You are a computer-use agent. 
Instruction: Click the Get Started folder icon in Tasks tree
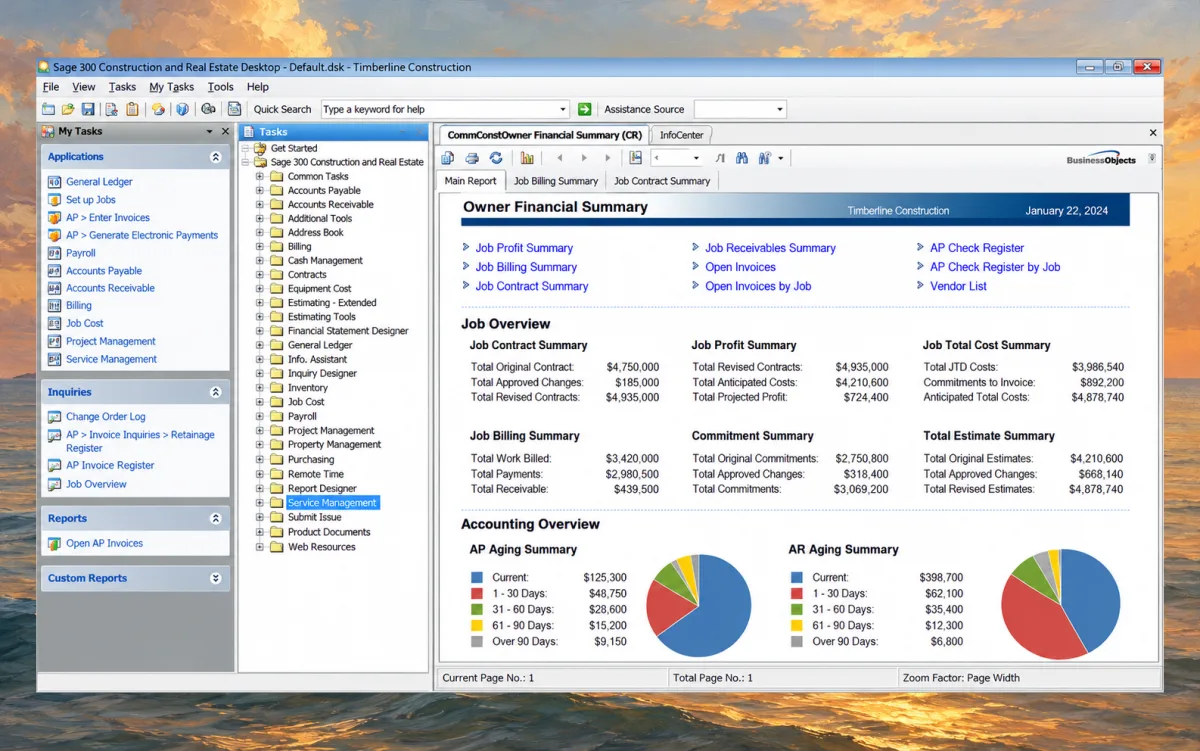point(260,148)
